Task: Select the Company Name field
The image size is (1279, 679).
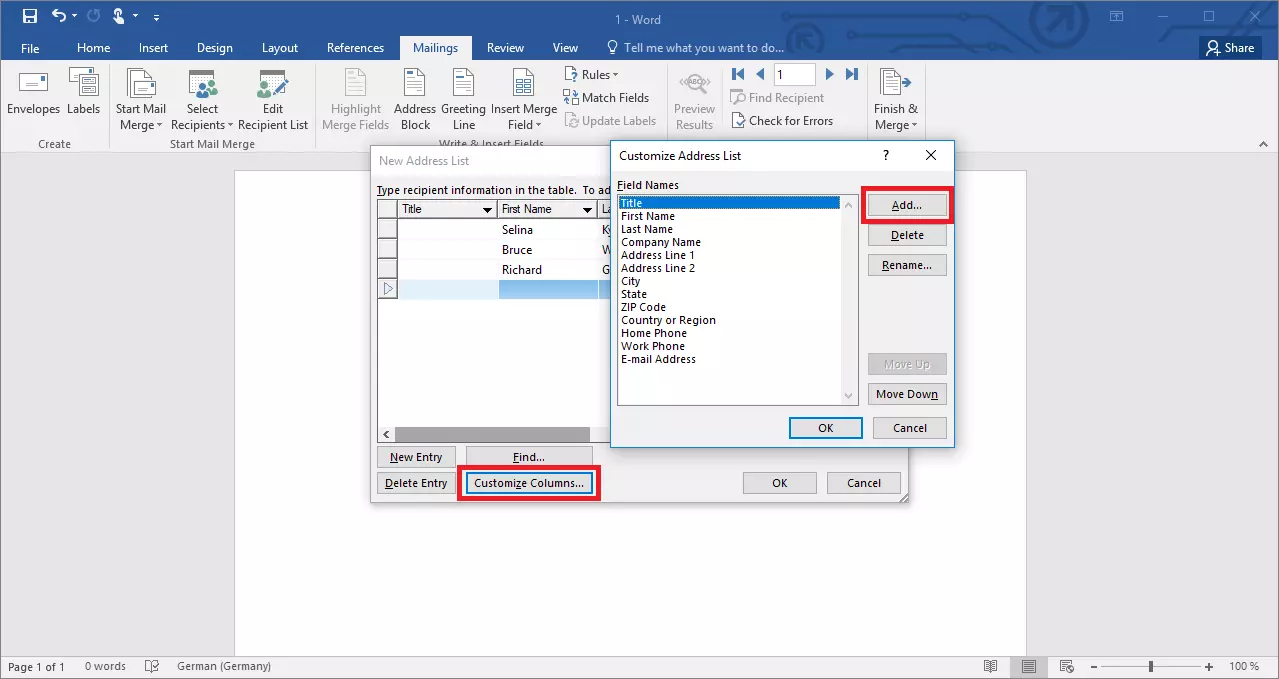Action: point(661,242)
